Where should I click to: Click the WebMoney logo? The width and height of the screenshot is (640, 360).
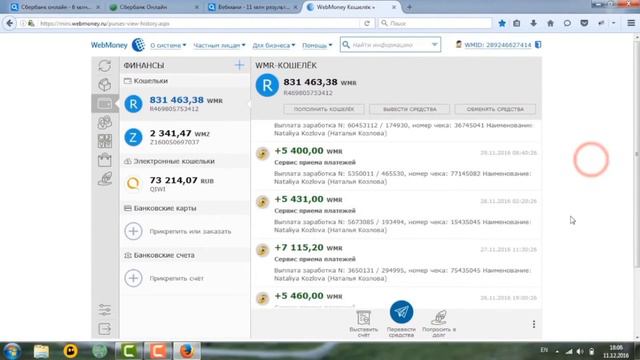118,45
